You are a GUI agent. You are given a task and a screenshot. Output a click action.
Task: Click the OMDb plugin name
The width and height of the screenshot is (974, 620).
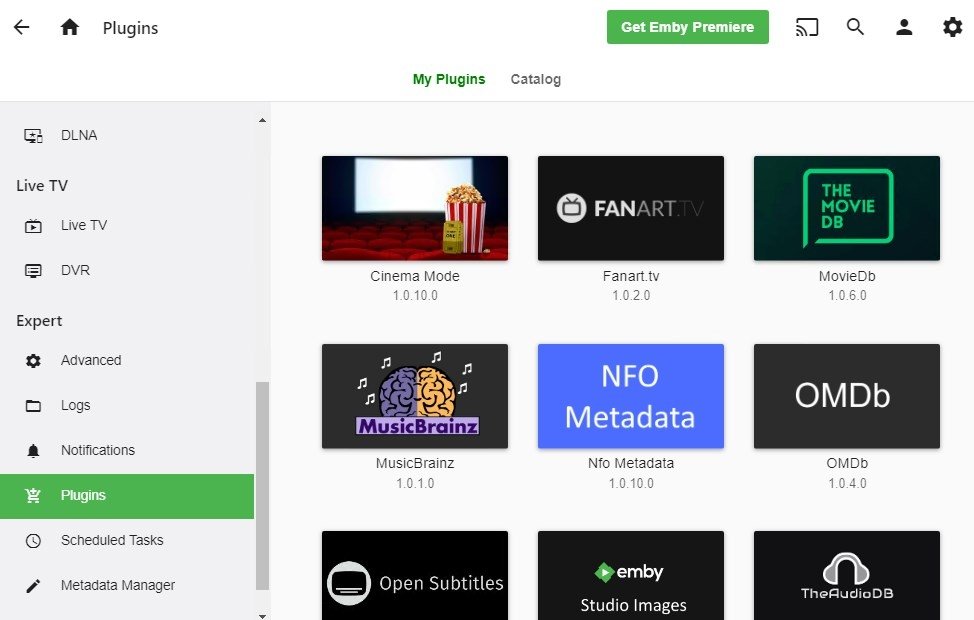[x=847, y=463]
